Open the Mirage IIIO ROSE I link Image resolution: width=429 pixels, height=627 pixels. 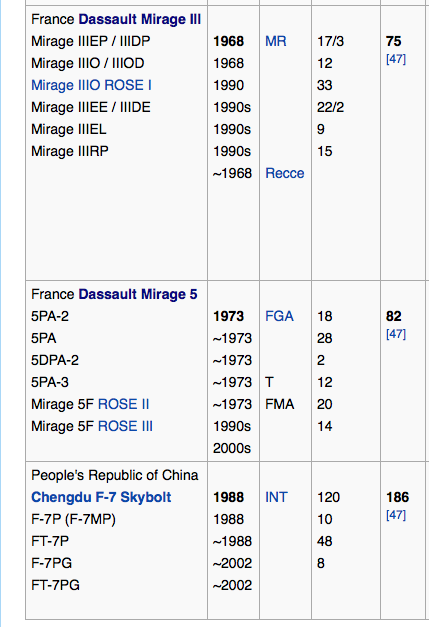pos(91,85)
